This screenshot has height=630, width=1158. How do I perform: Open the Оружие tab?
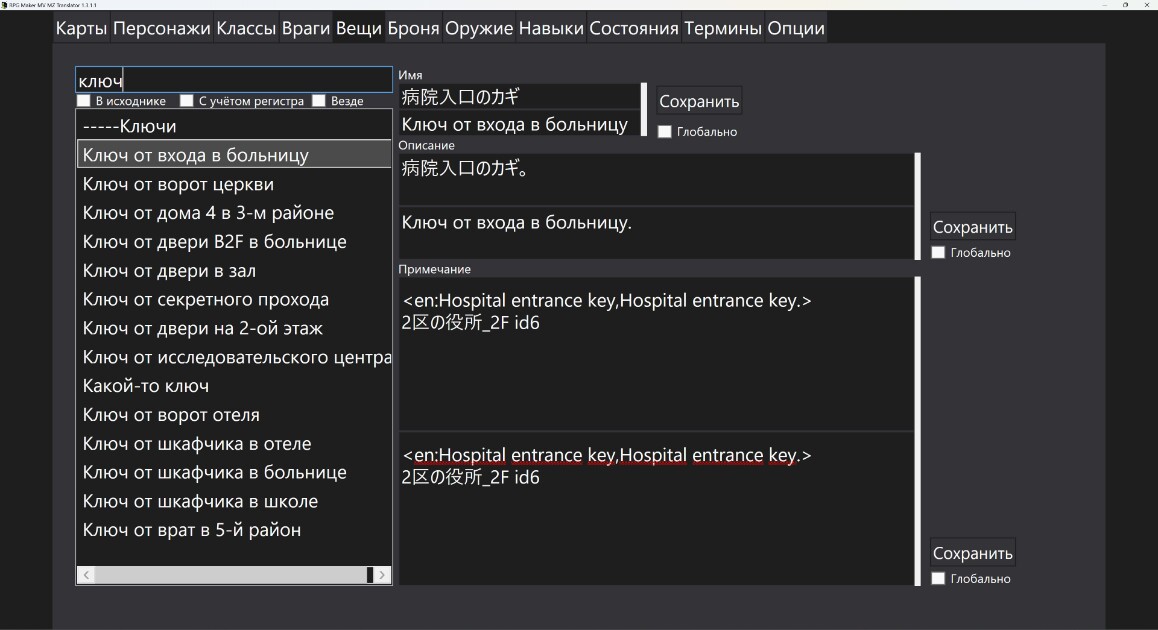coord(479,28)
